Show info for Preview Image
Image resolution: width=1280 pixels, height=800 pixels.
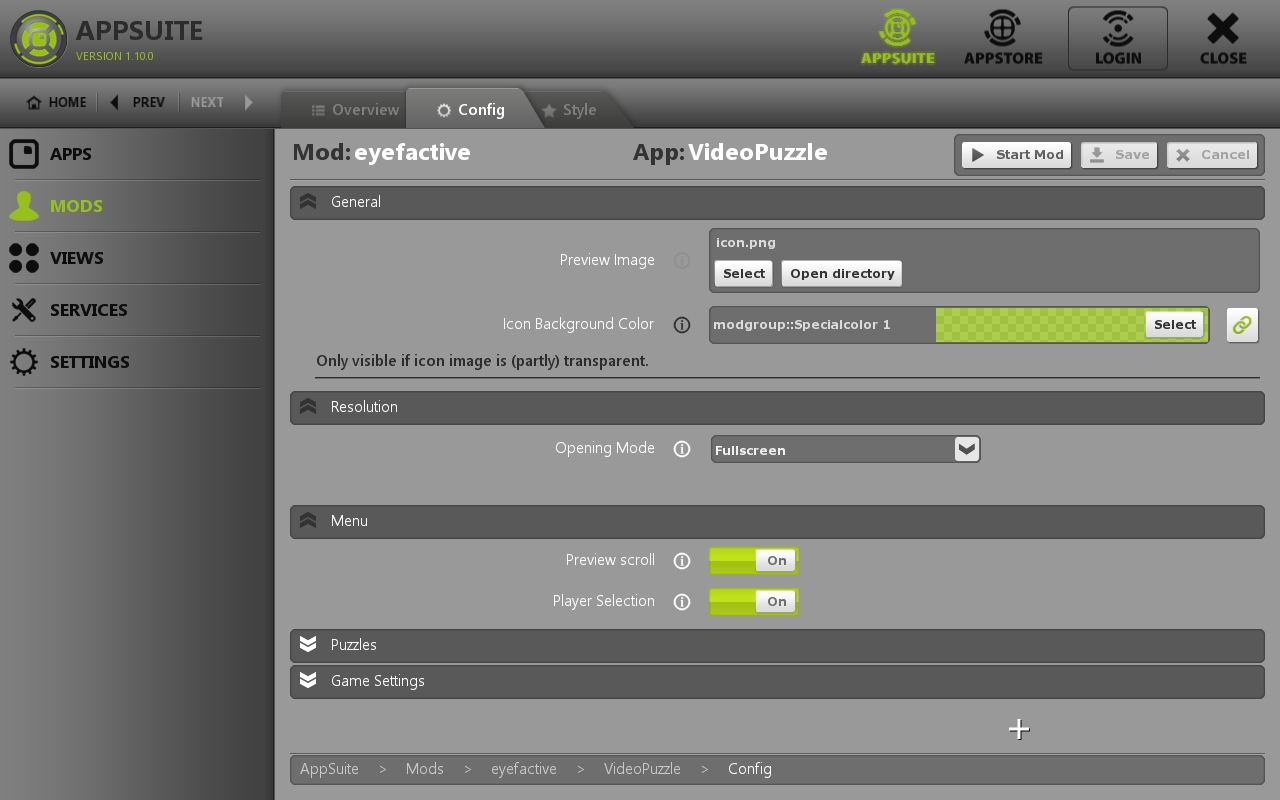682,260
